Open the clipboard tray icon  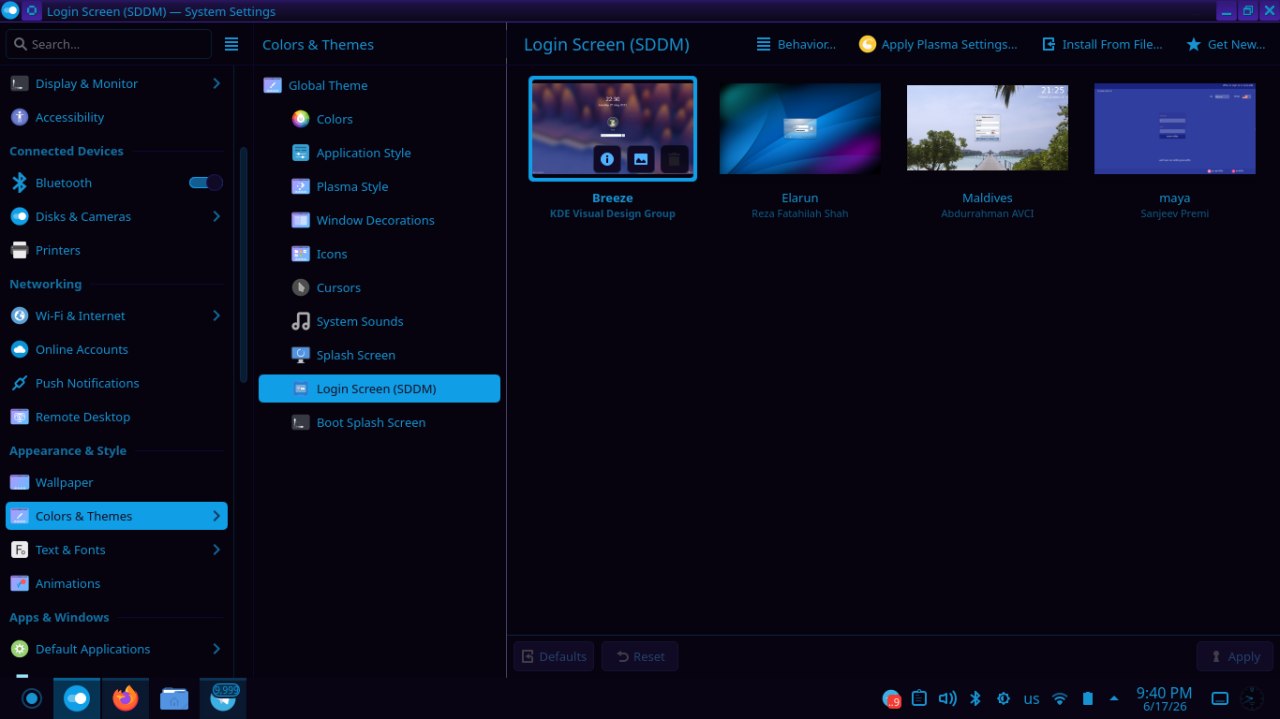click(x=919, y=698)
